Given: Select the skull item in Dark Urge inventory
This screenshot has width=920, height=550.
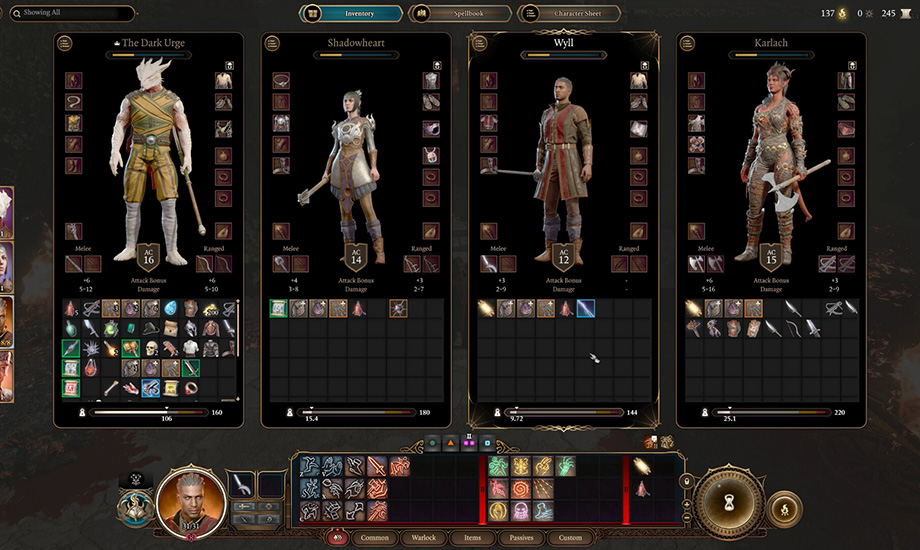Looking at the screenshot, I should coord(151,349).
